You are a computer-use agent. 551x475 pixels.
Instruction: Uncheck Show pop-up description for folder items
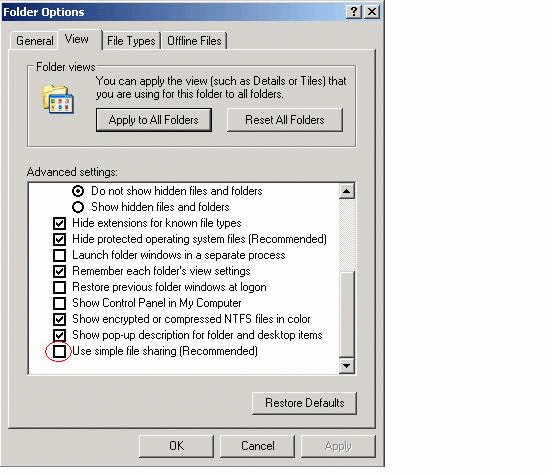tap(59, 335)
